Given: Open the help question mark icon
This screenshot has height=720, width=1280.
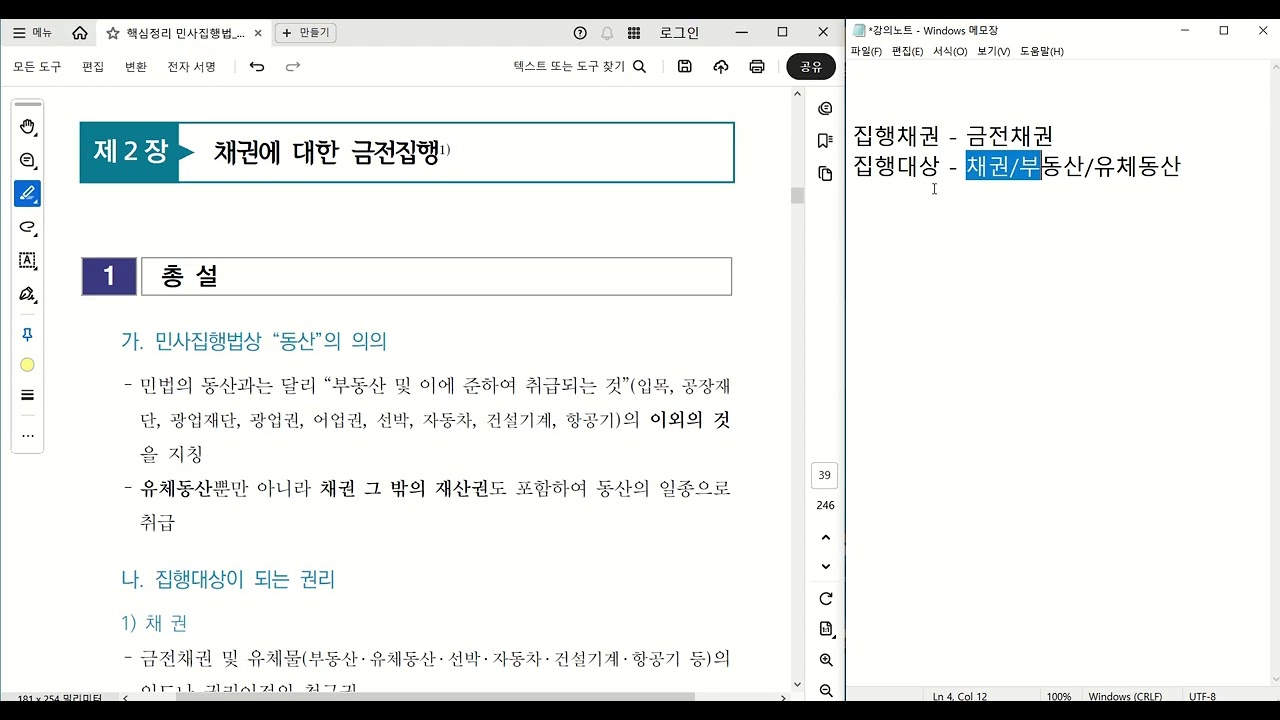Looking at the screenshot, I should 580,33.
